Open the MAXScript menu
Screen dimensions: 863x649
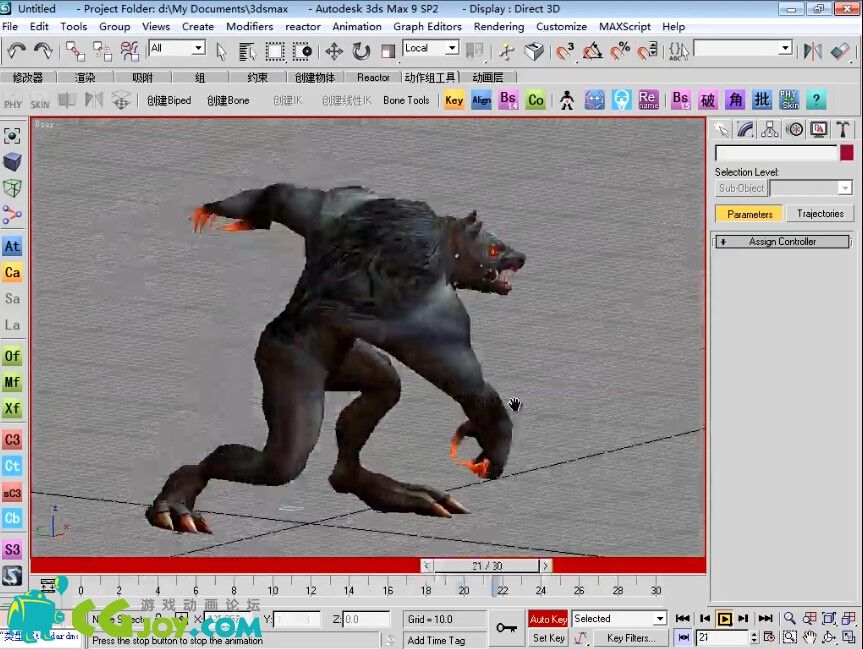tap(625, 26)
